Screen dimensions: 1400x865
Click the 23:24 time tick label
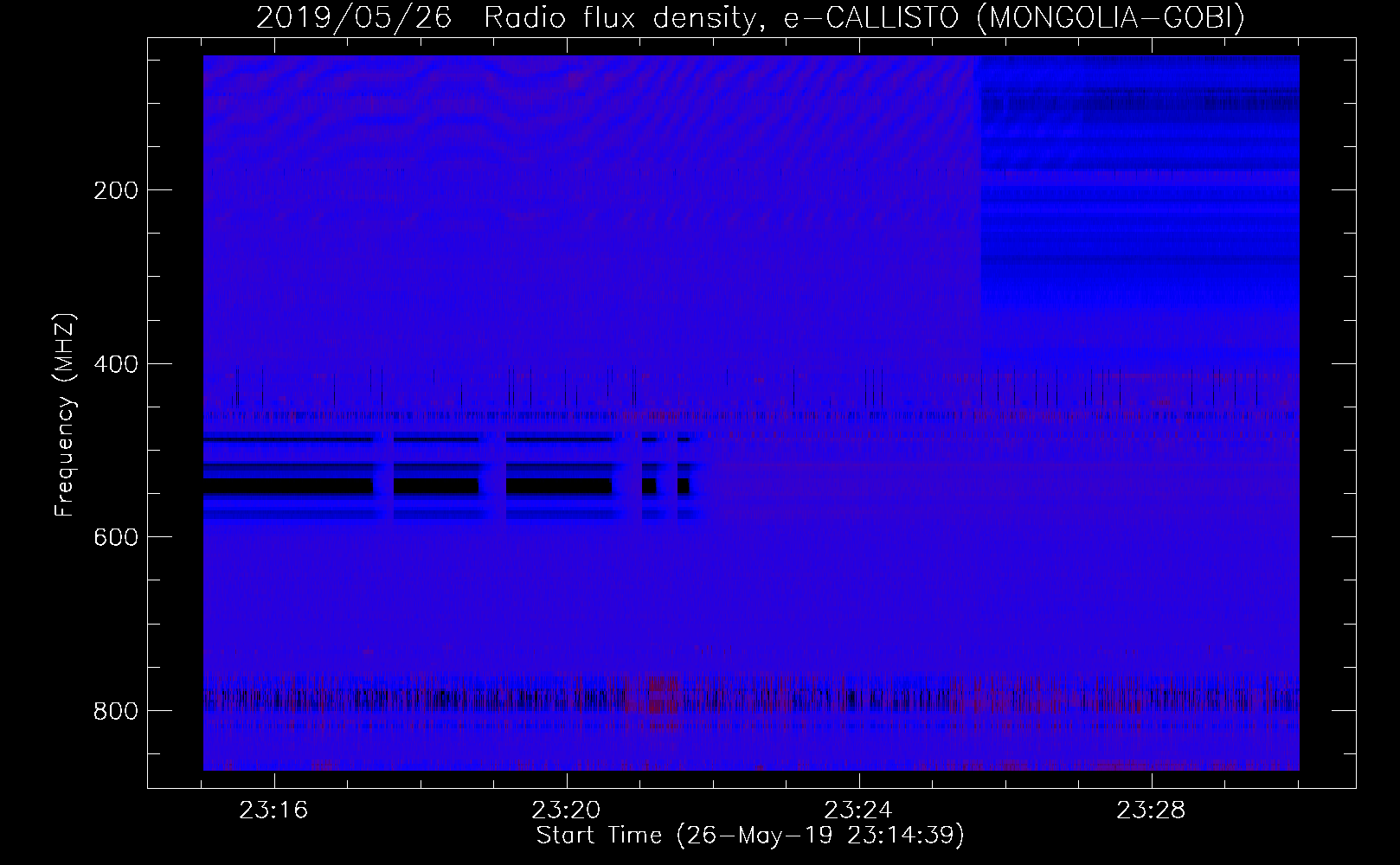coord(858,811)
